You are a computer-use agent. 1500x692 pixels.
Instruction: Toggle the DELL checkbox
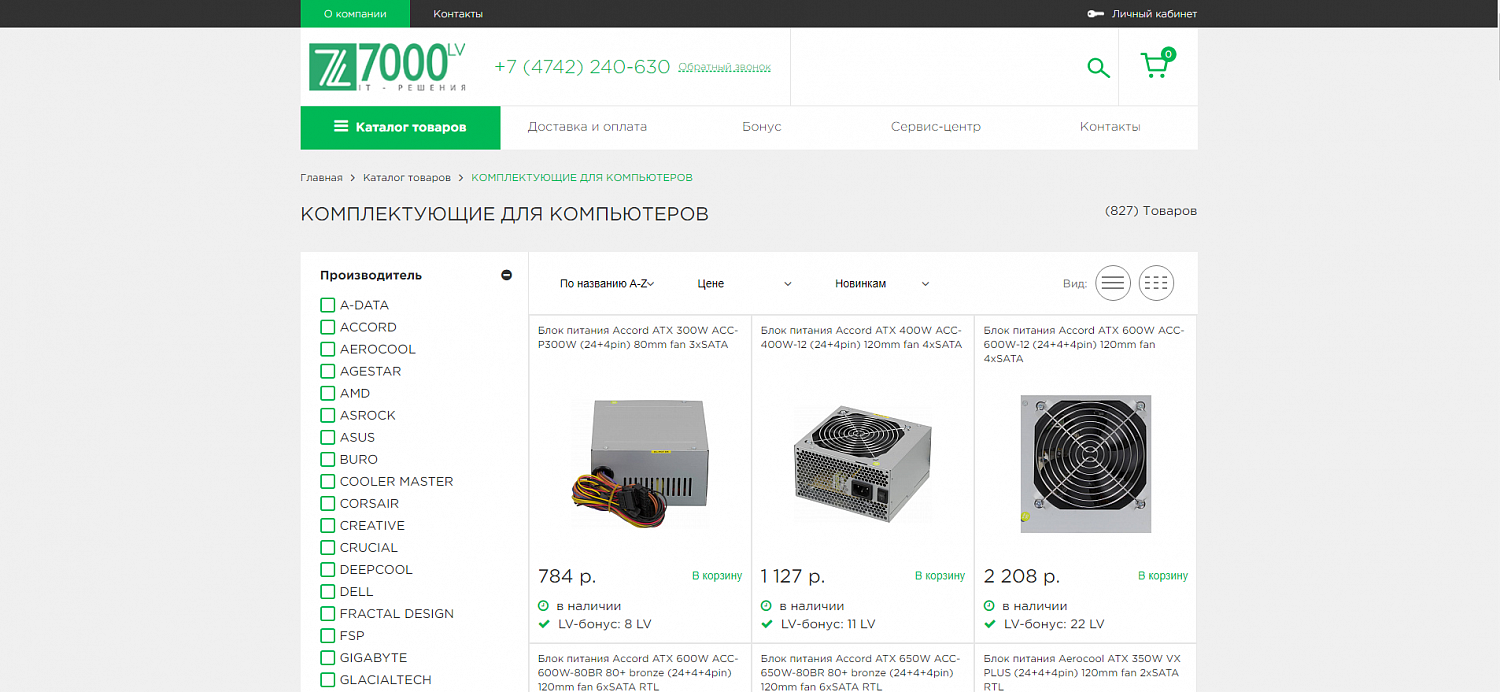tap(327, 591)
